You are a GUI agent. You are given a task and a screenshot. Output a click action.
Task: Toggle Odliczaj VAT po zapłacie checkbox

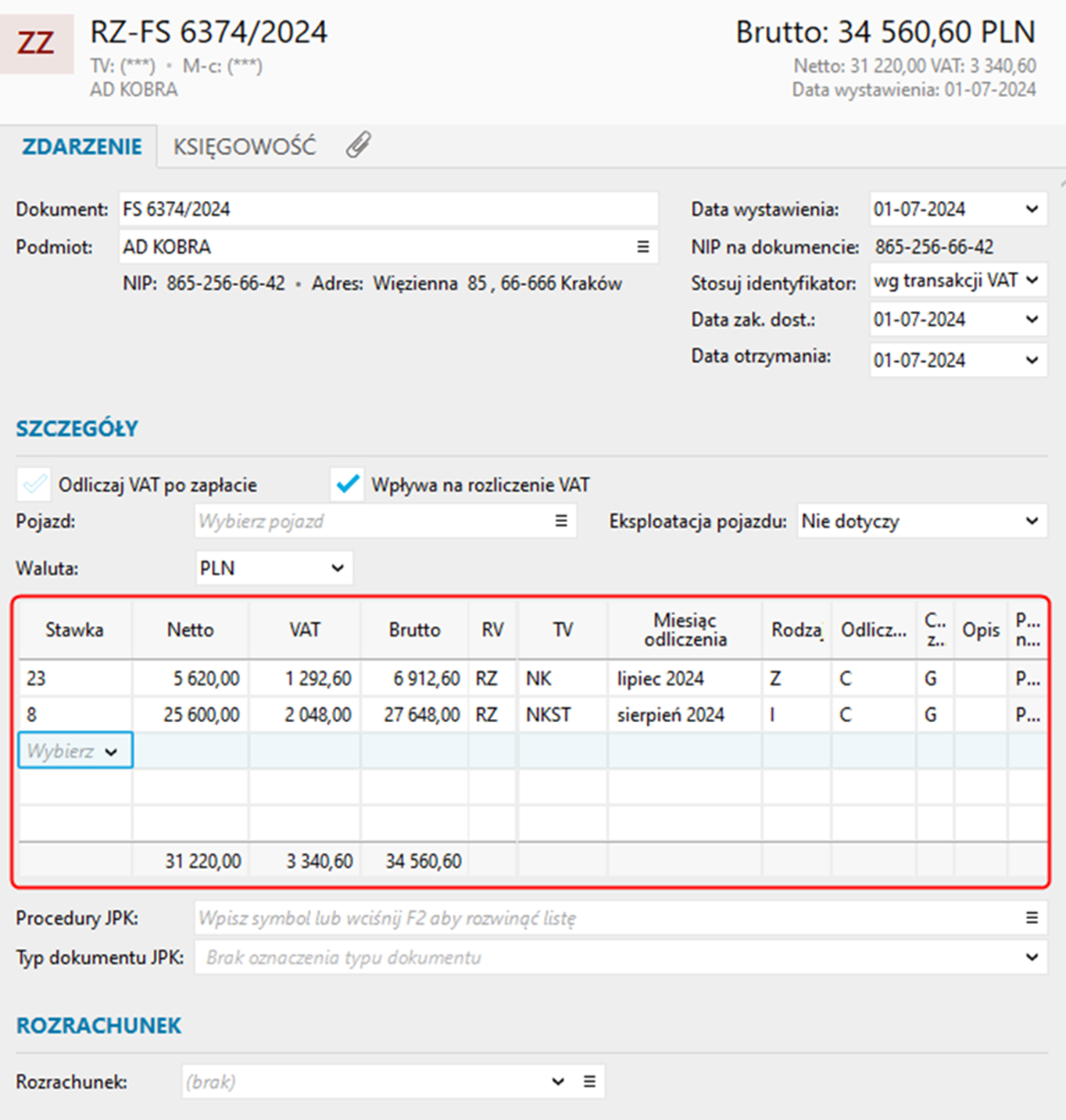tap(34, 485)
